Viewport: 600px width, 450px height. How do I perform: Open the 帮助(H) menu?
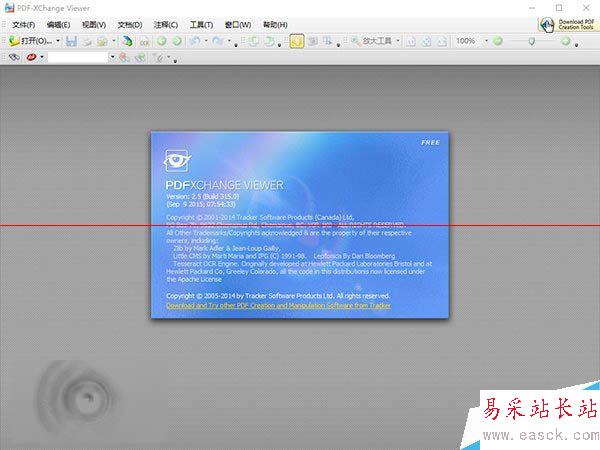pyautogui.click(x=275, y=25)
